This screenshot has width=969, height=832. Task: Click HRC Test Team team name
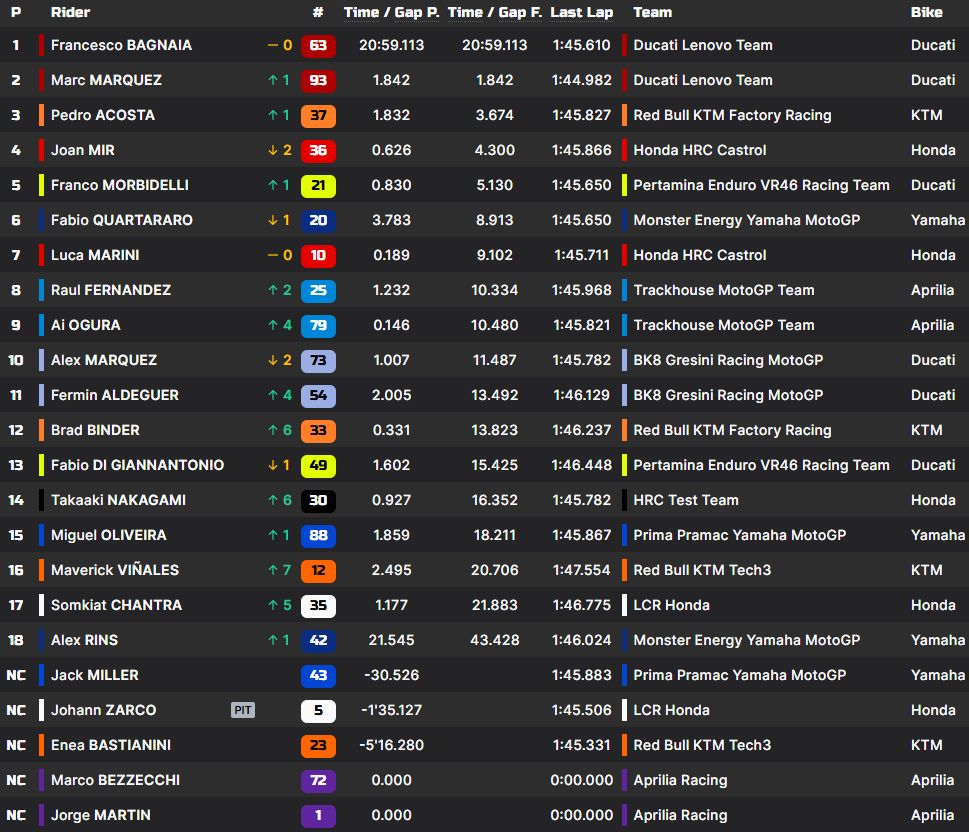point(686,500)
